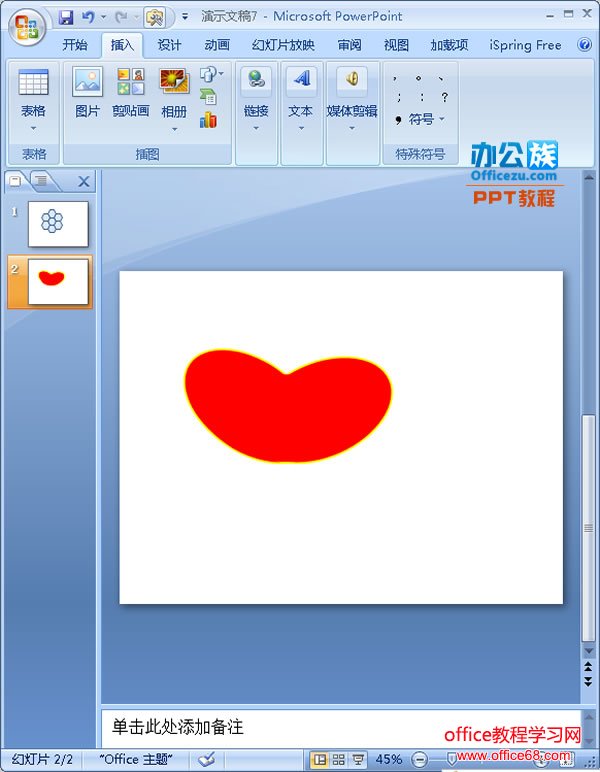Expand the 表格 dropdown arrow
Viewport: 600px width, 772px height.
point(33,129)
